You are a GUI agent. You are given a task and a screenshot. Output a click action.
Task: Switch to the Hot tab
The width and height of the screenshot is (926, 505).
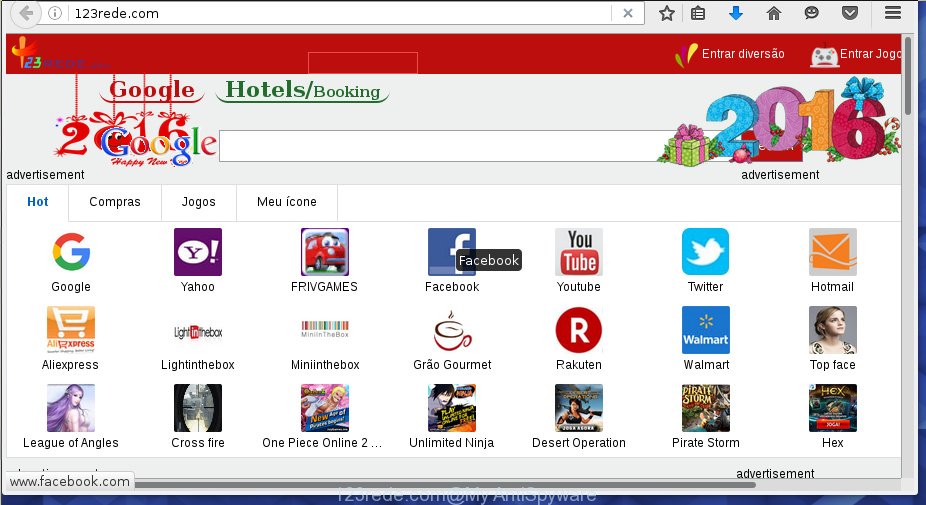(38, 202)
